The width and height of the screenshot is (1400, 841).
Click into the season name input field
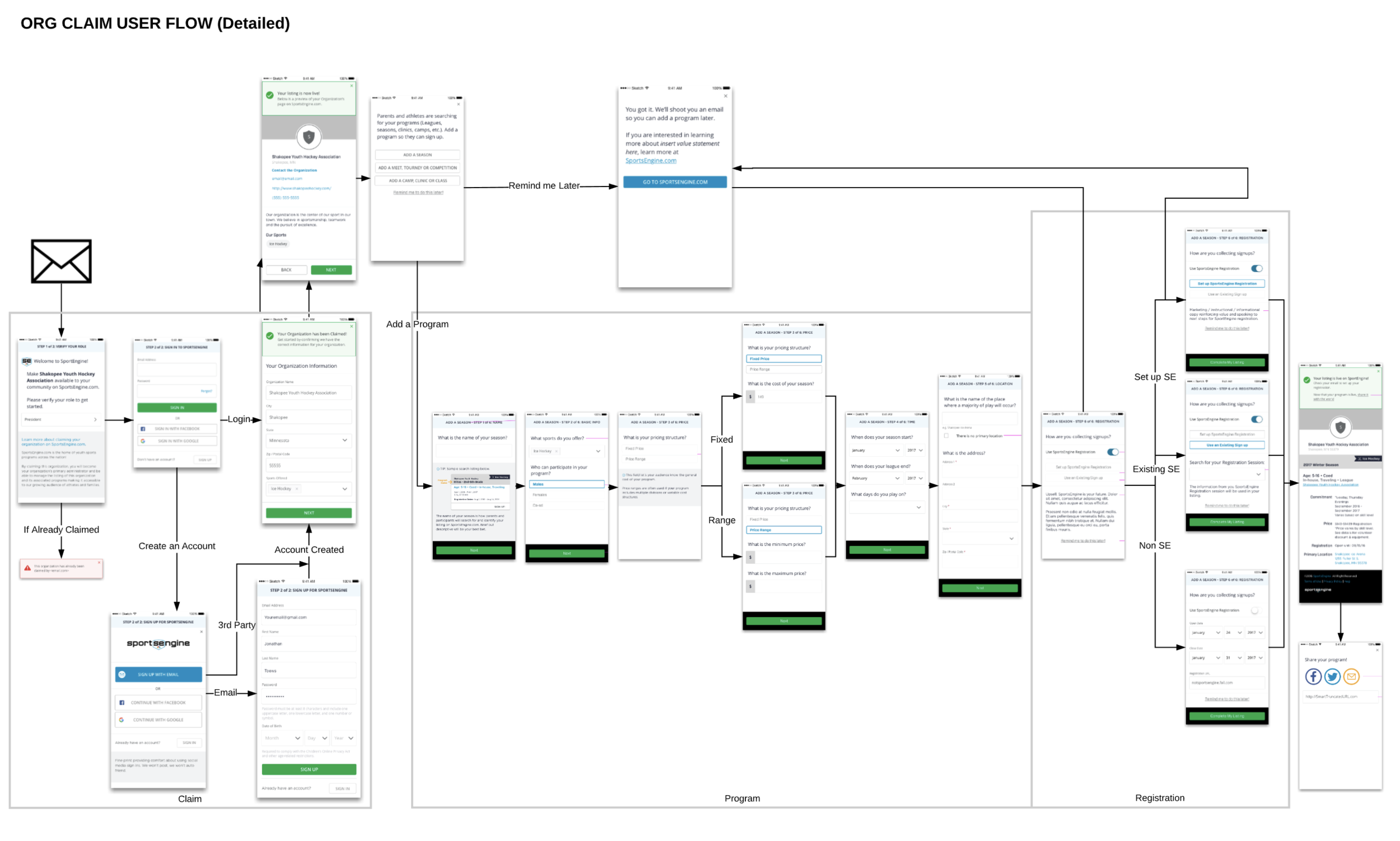click(473, 451)
